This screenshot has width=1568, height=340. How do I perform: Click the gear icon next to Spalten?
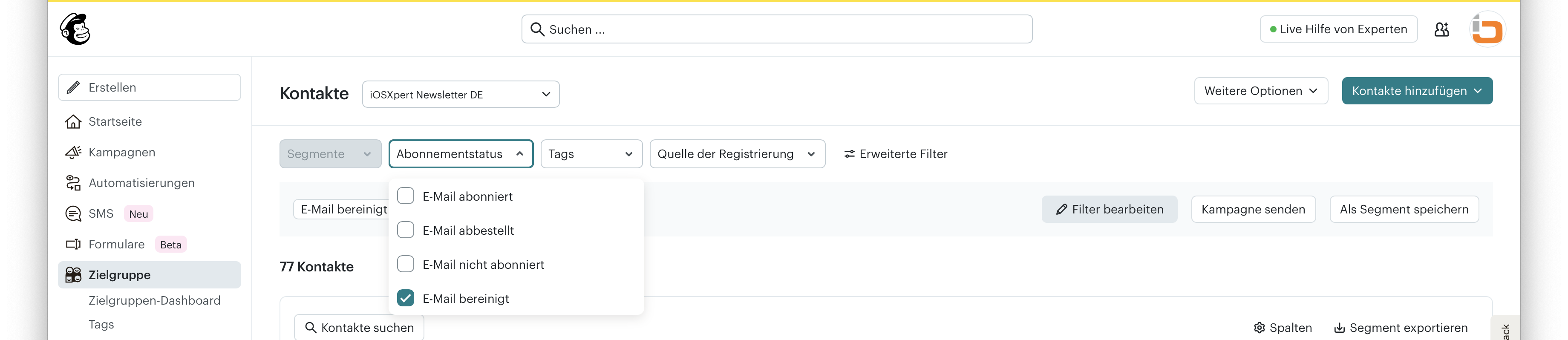click(x=1259, y=328)
